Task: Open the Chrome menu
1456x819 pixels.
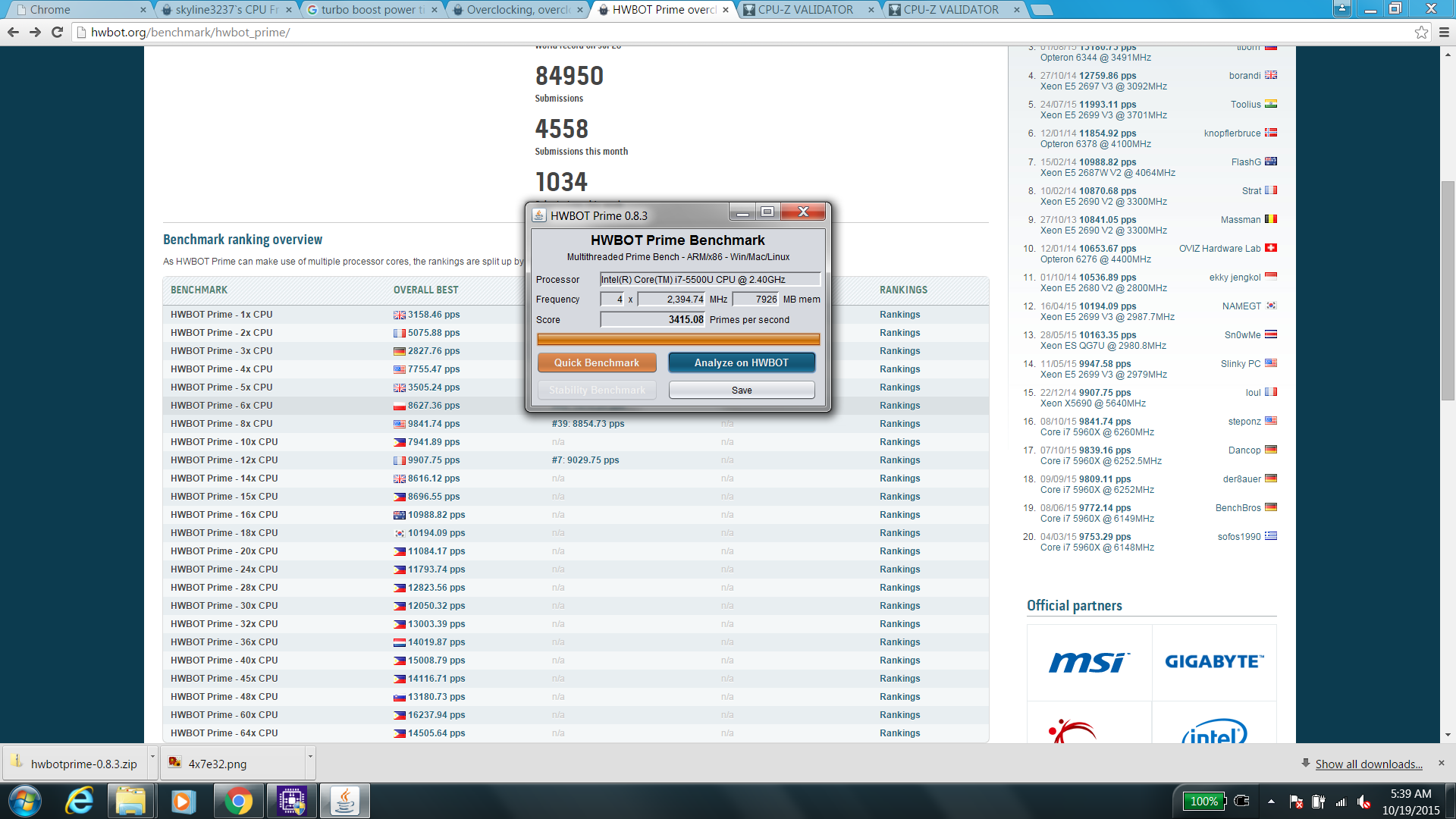Action: (1444, 32)
